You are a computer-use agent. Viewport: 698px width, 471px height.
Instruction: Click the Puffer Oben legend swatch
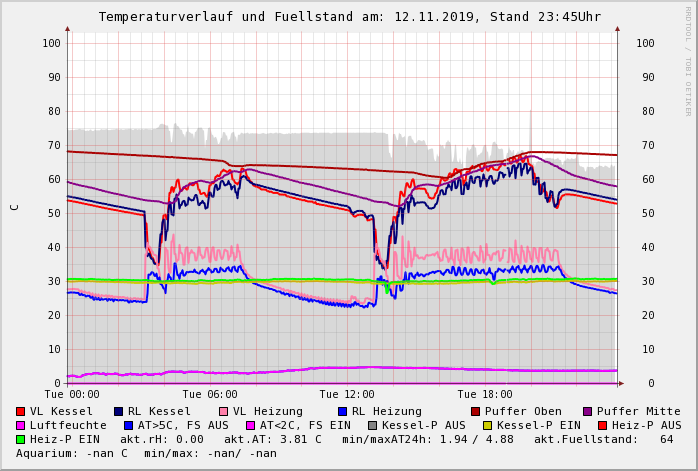pos(476,411)
